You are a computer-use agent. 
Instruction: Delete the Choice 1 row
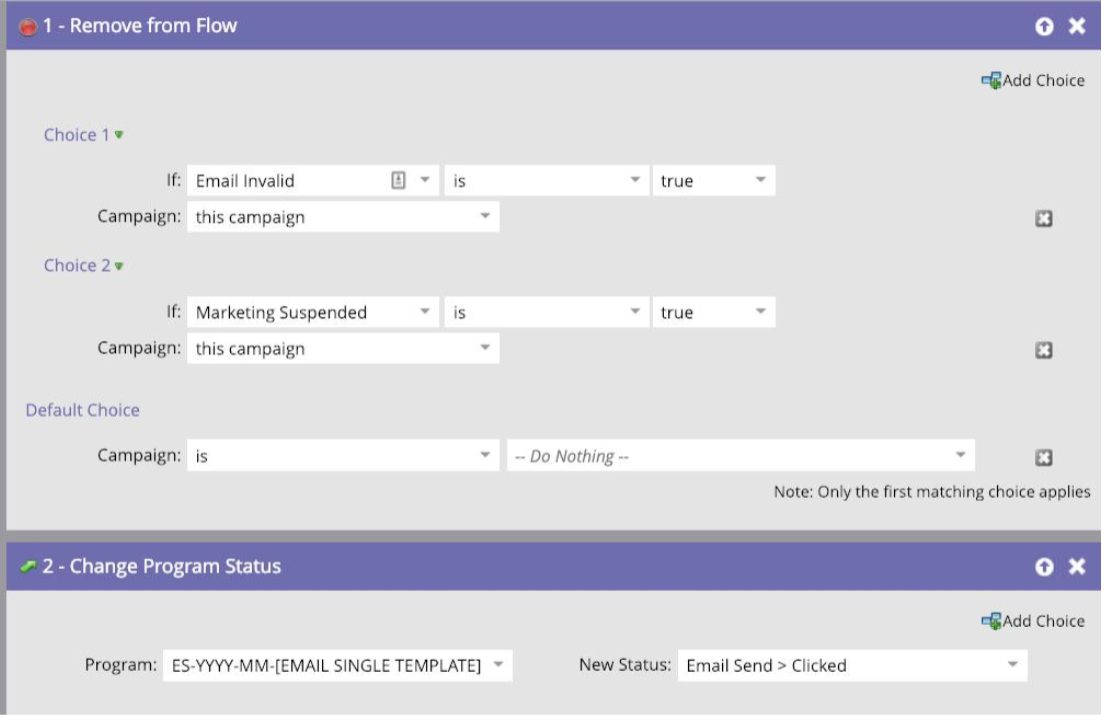[1043, 219]
